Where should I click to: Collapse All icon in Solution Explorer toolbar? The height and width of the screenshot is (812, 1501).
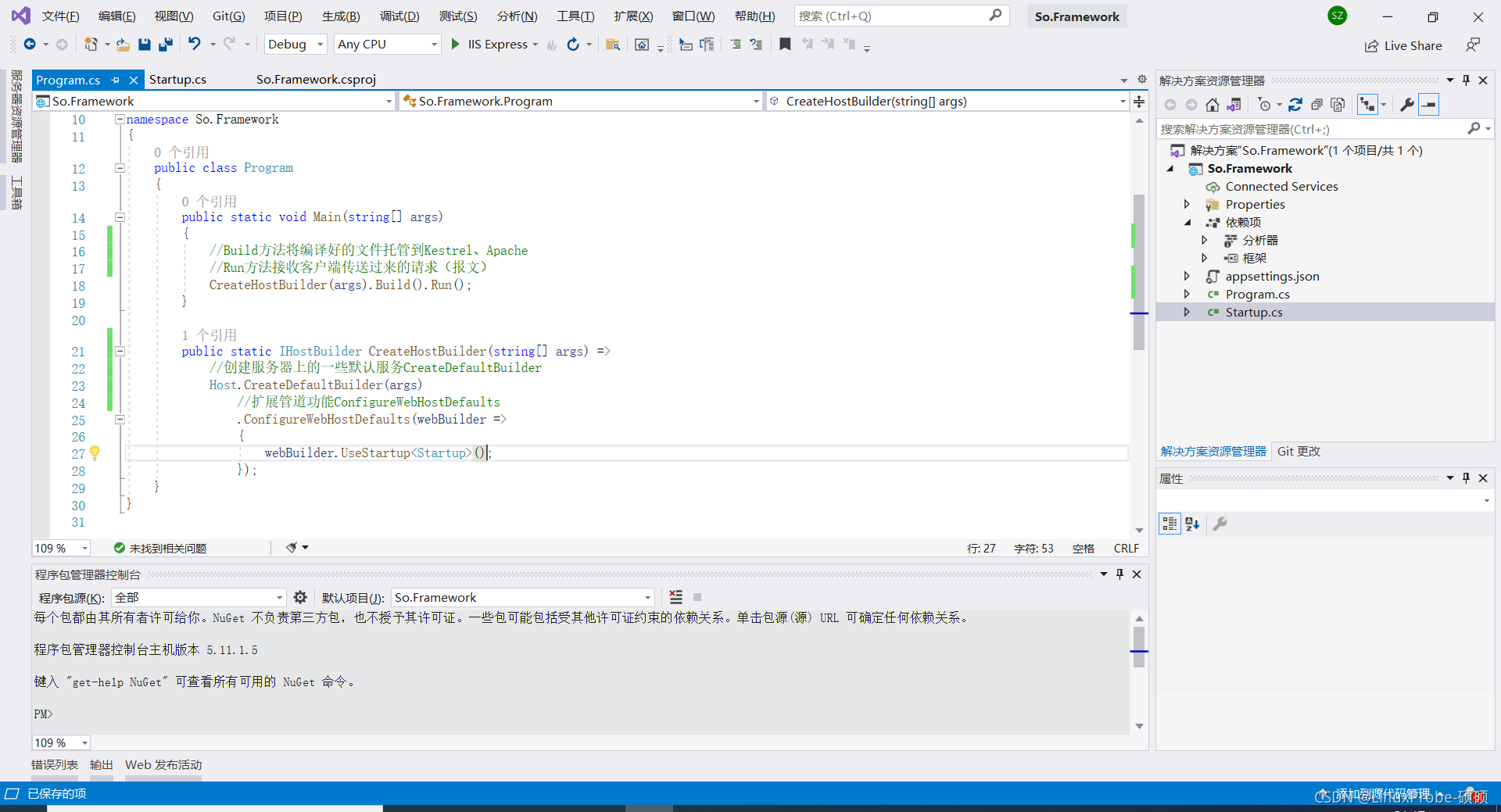click(x=1317, y=105)
